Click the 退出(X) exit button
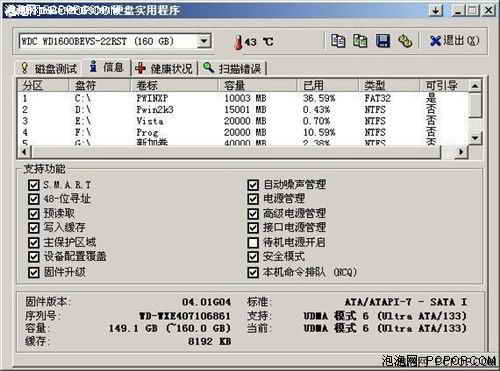500x371 pixels. 454,41
